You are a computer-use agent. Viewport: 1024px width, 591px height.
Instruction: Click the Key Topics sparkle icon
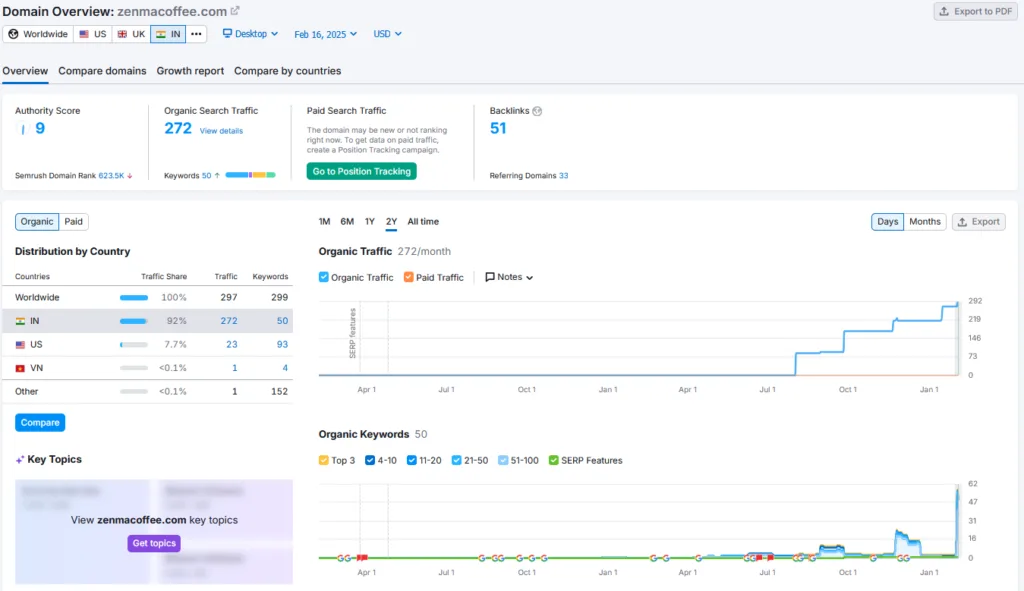point(20,460)
